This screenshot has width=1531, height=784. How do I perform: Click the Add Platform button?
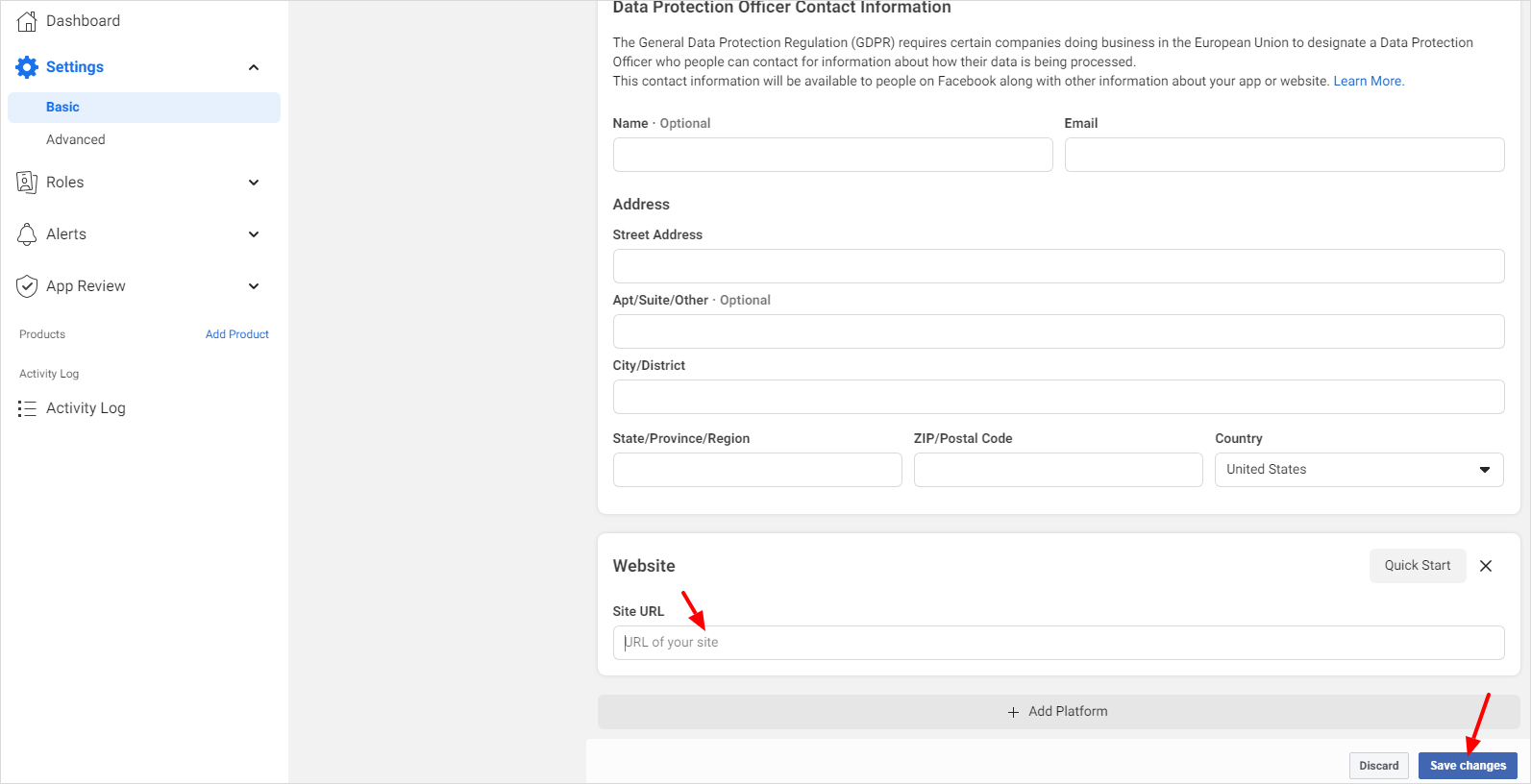pos(1058,712)
